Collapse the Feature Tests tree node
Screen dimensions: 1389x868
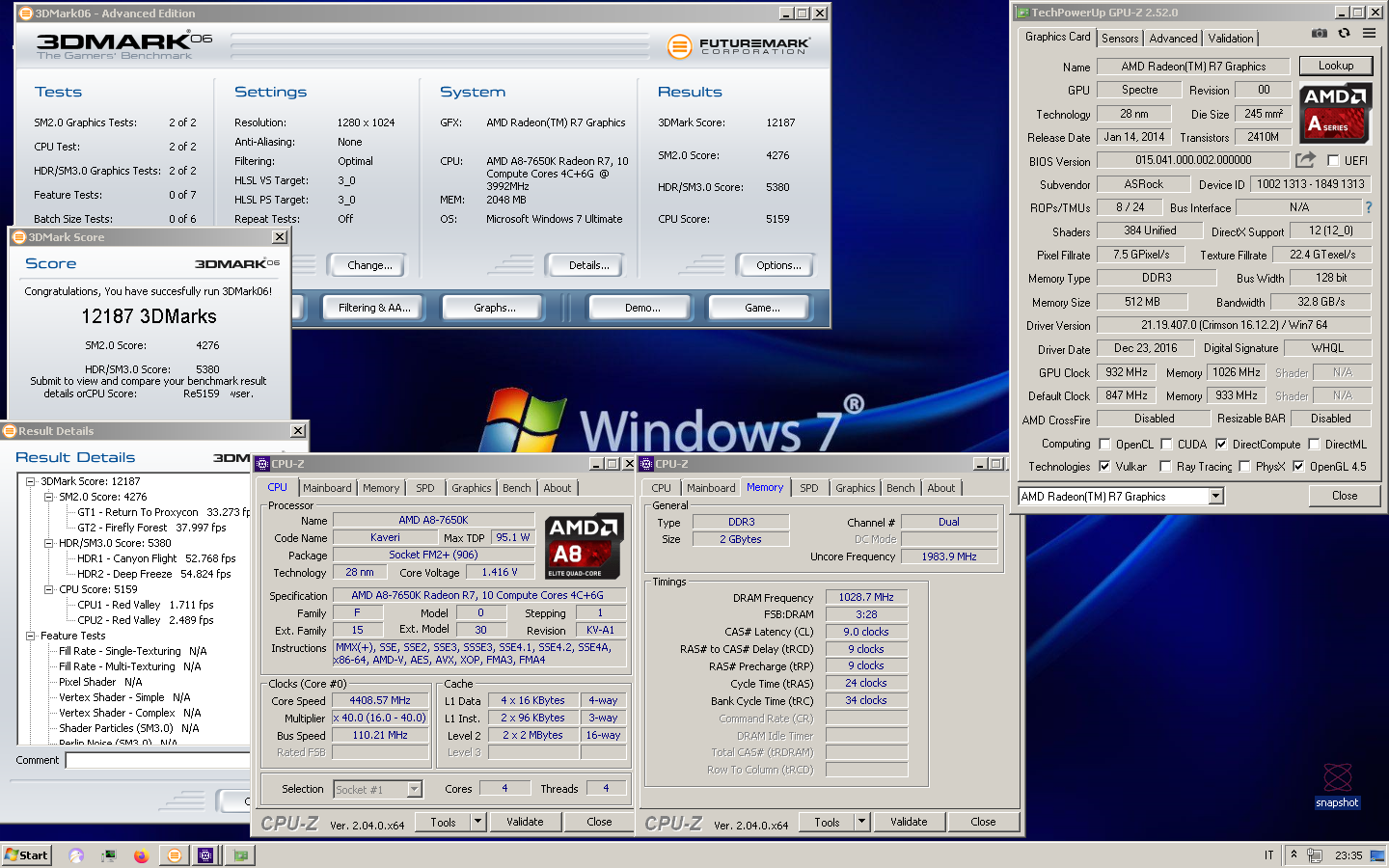click(30, 636)
